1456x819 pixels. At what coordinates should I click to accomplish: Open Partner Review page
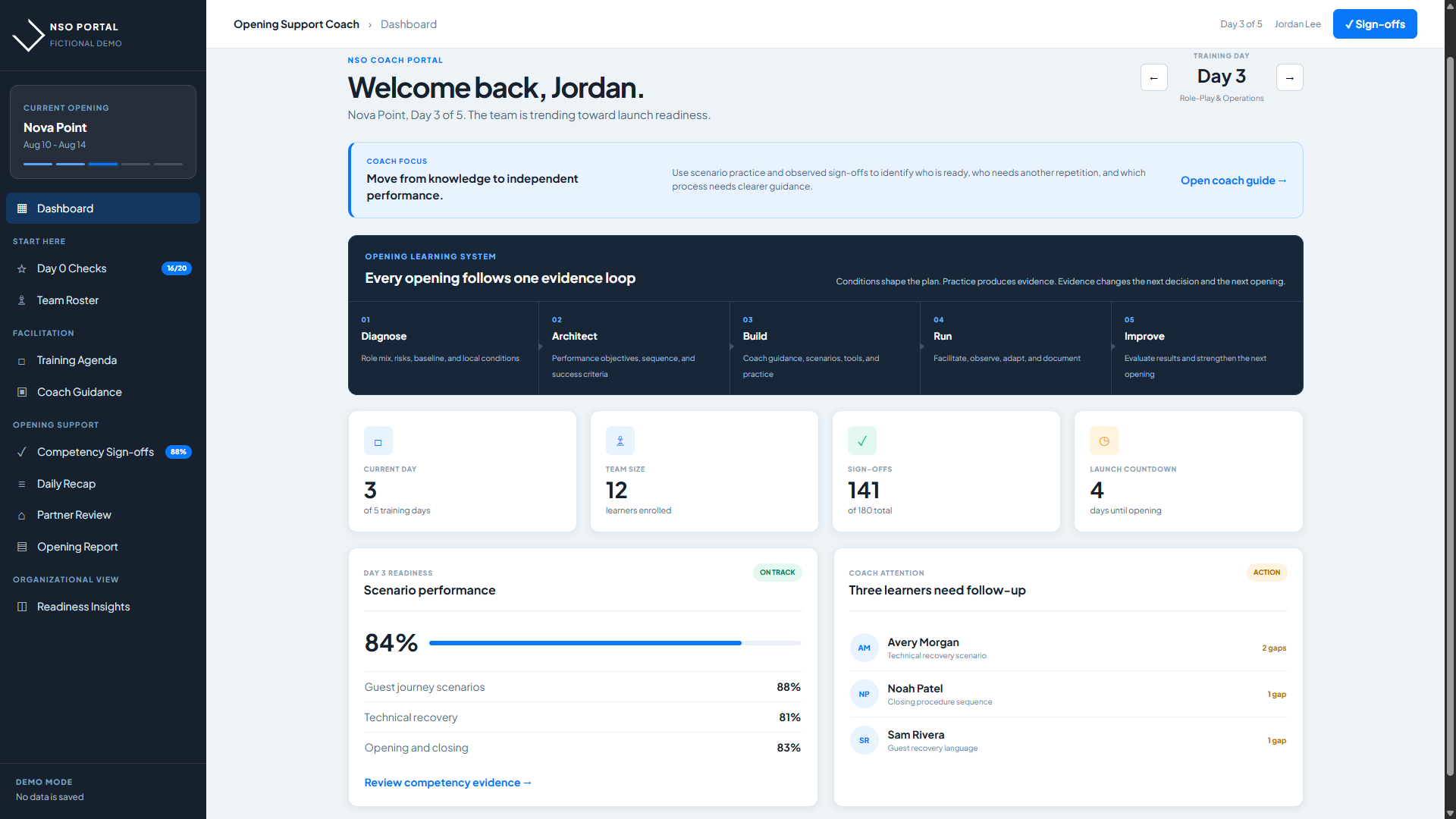pos(103,515)
